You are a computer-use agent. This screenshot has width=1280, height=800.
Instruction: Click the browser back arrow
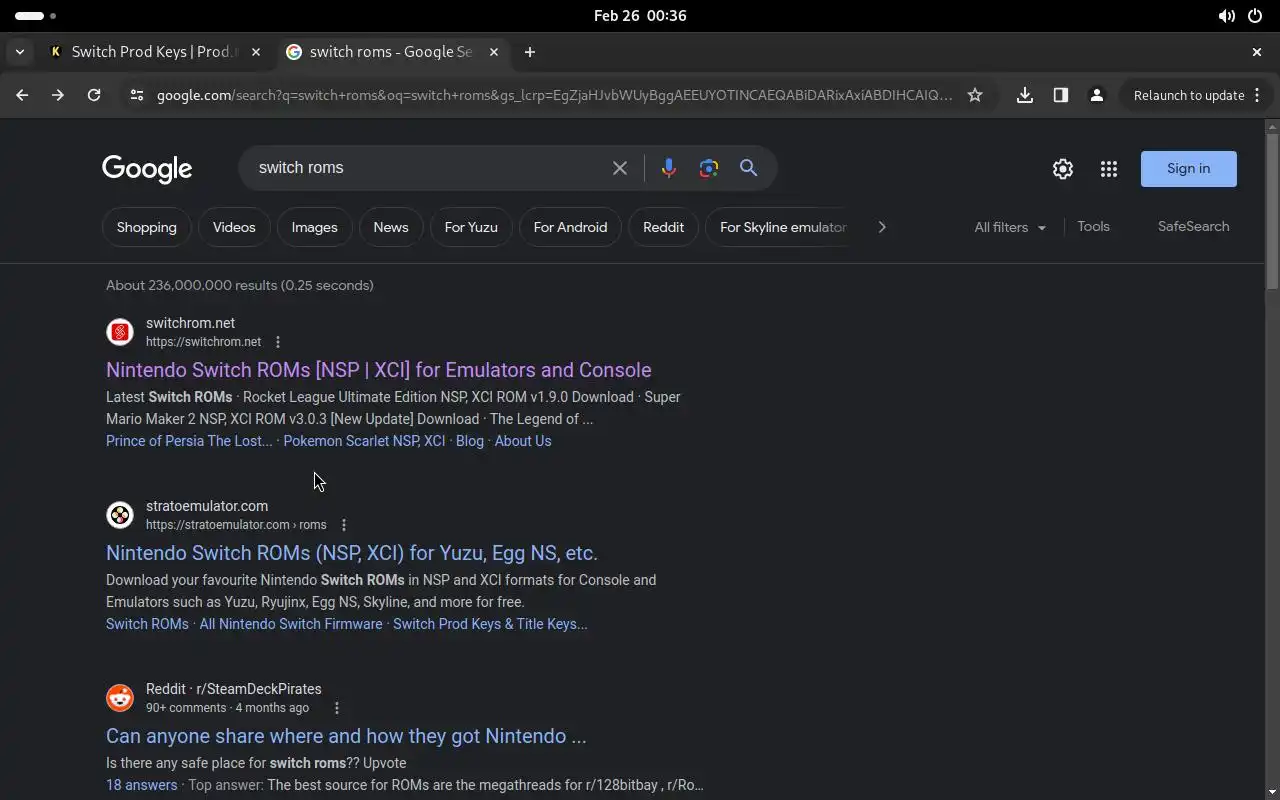[22, 95]
